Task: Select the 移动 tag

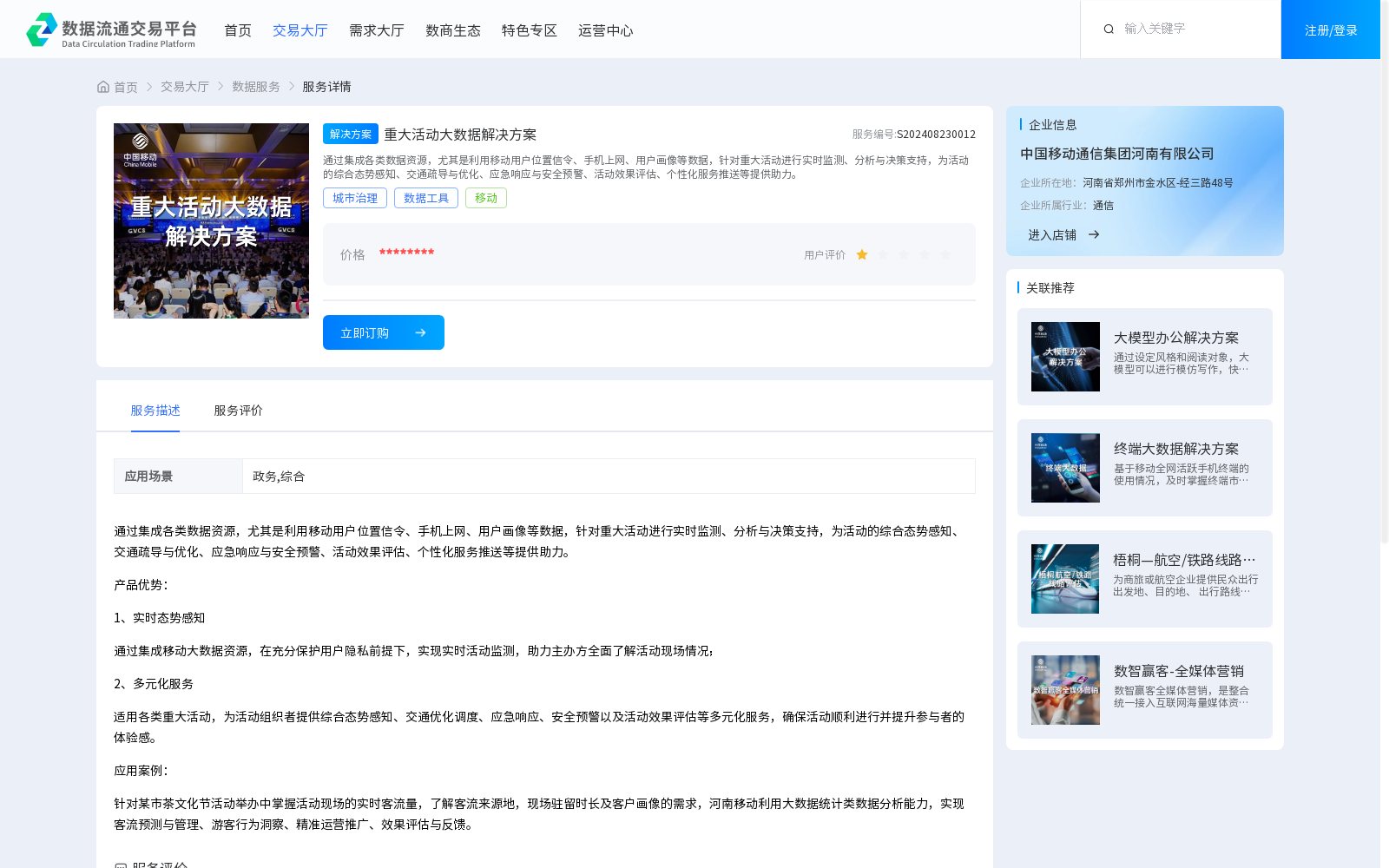Action: pyautogui.click(x=486, y=198)
